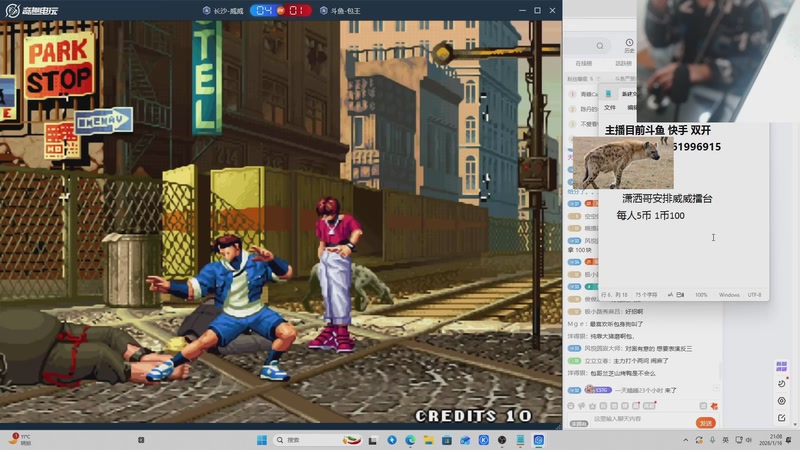This screenshot has height=450, width=800.
Task: Click the text line 每人5币 1币100
Action: (651, 215)
